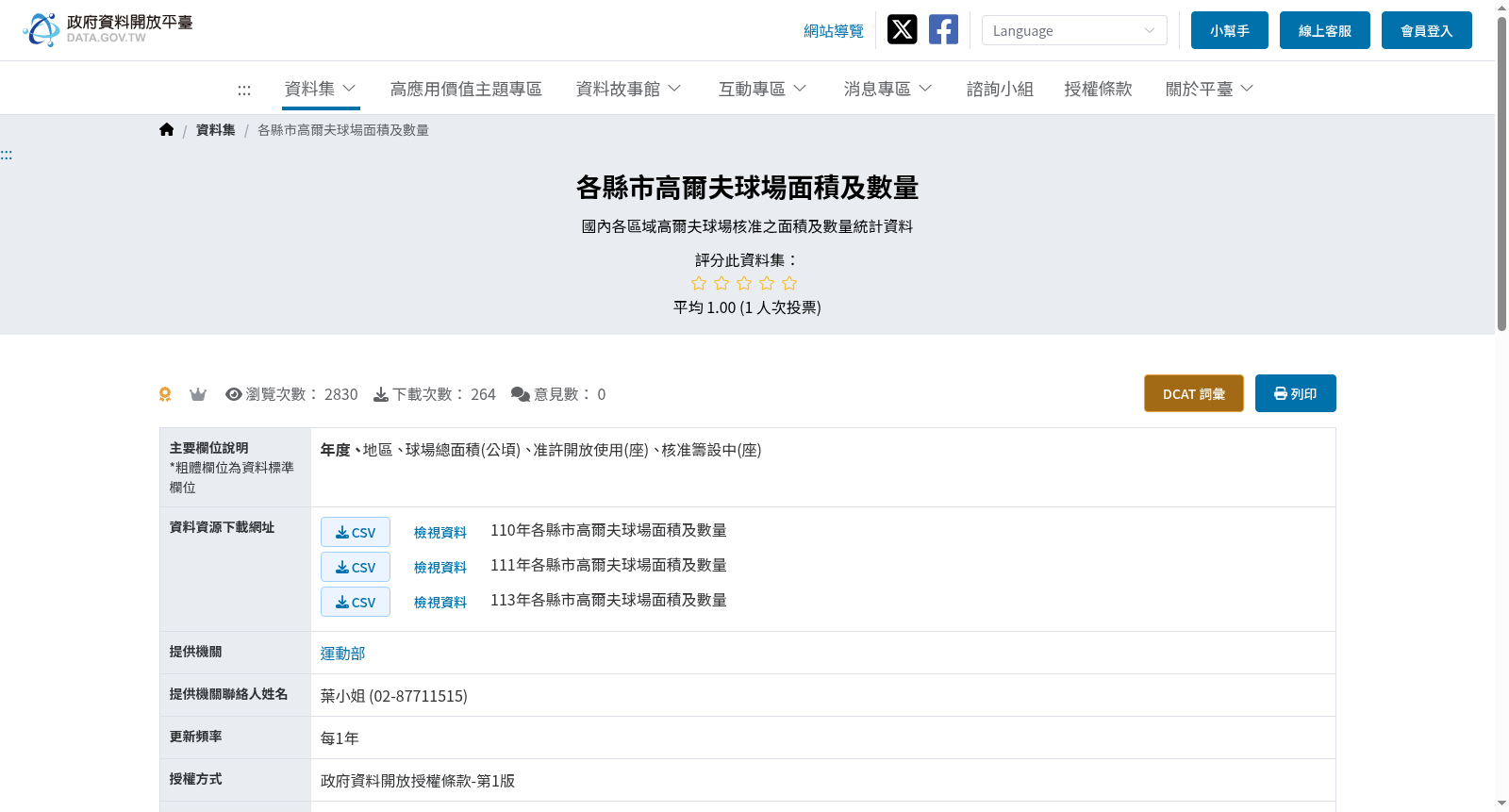Download CSV for 111年 dataset
This screenshot has width=1509, height=812.
point(356,567)
